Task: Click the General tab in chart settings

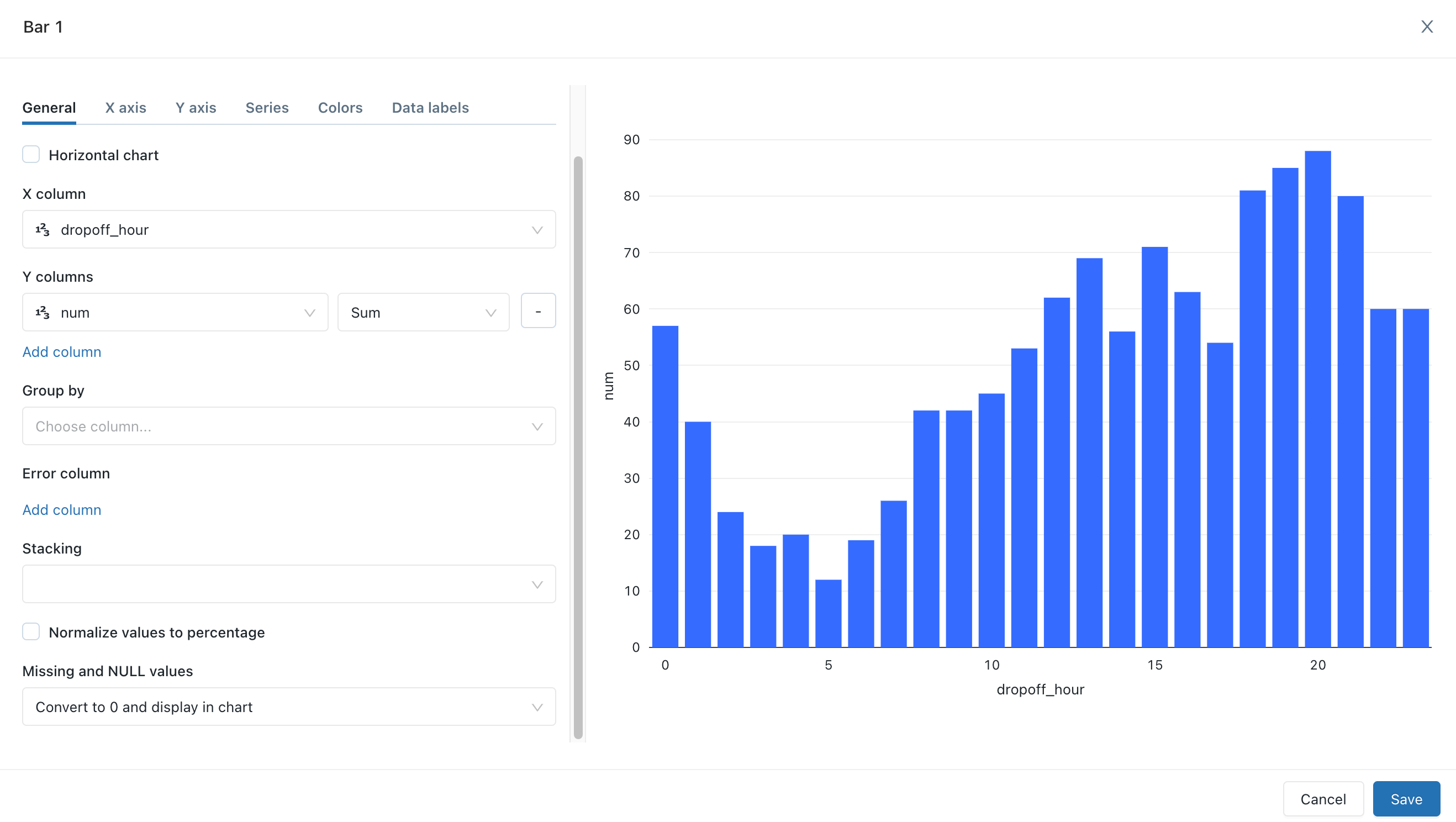Action: [x=49, y=107]
